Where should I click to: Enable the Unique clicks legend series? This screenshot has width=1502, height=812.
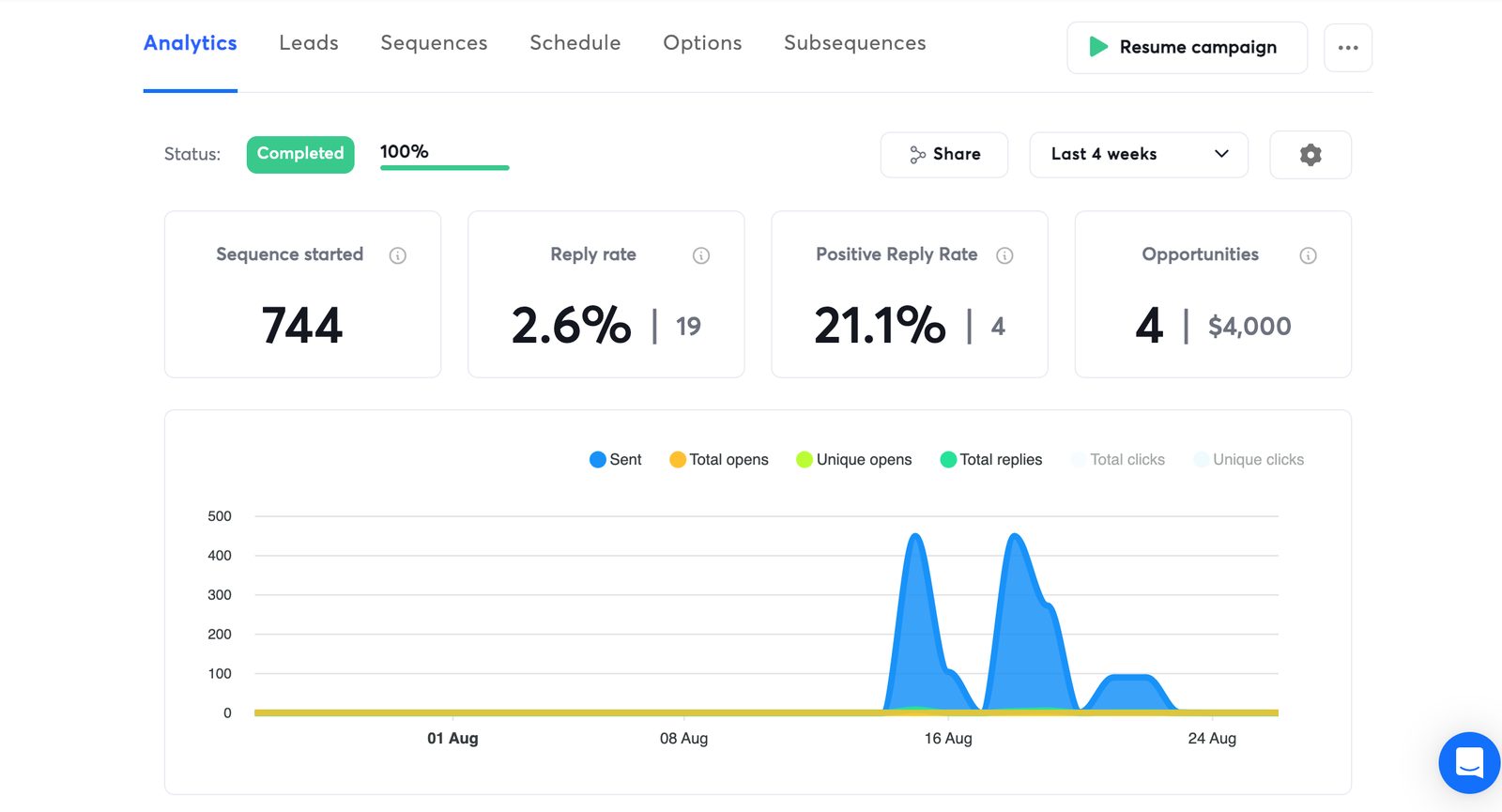tap(1249, 459)
